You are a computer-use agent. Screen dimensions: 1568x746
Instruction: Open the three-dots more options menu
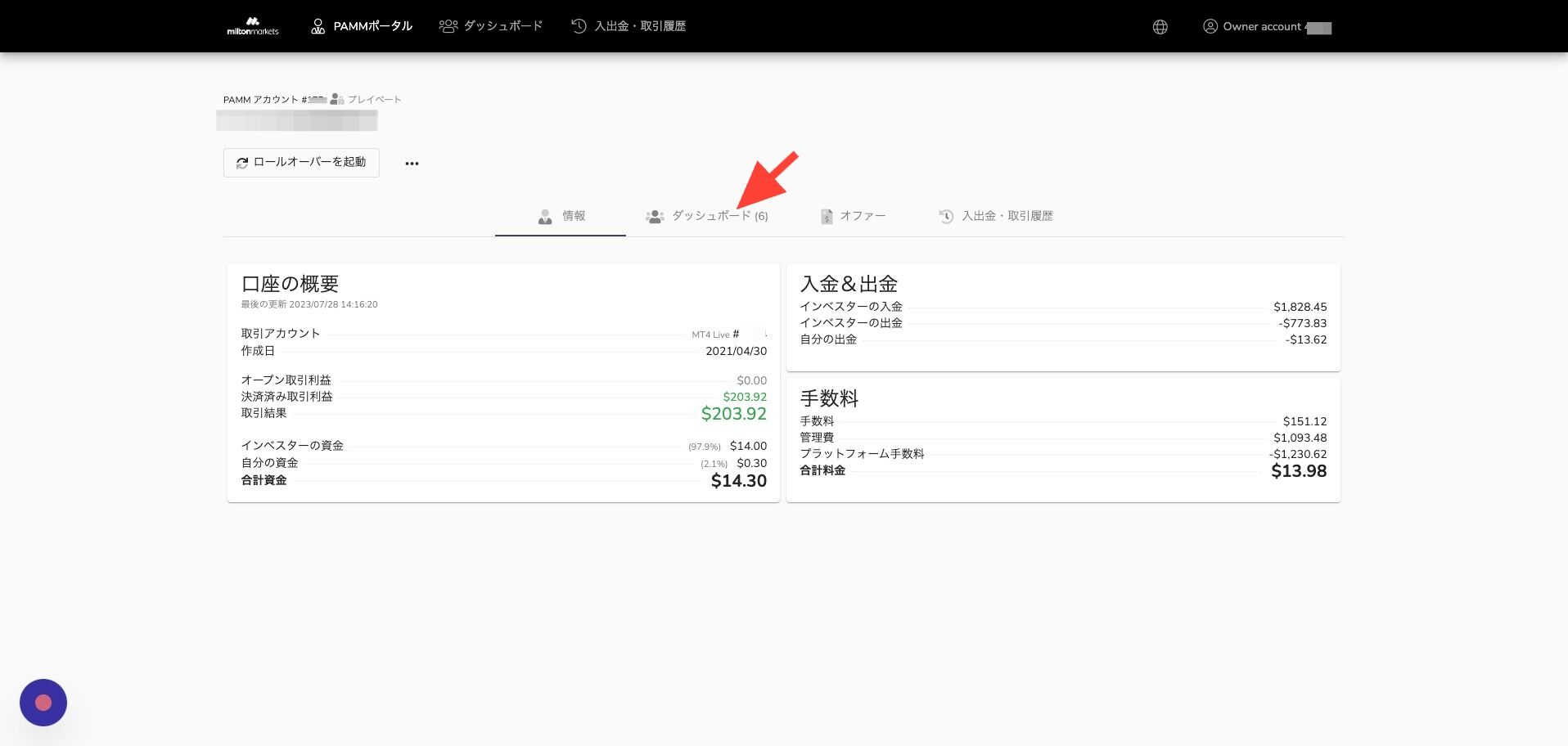pyautogui.click(x=412, y=164)
